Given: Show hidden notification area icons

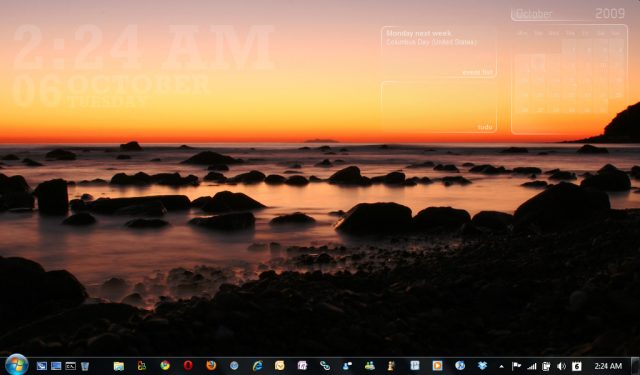Looking at the screenshot, I should click(x=501, y=366).
